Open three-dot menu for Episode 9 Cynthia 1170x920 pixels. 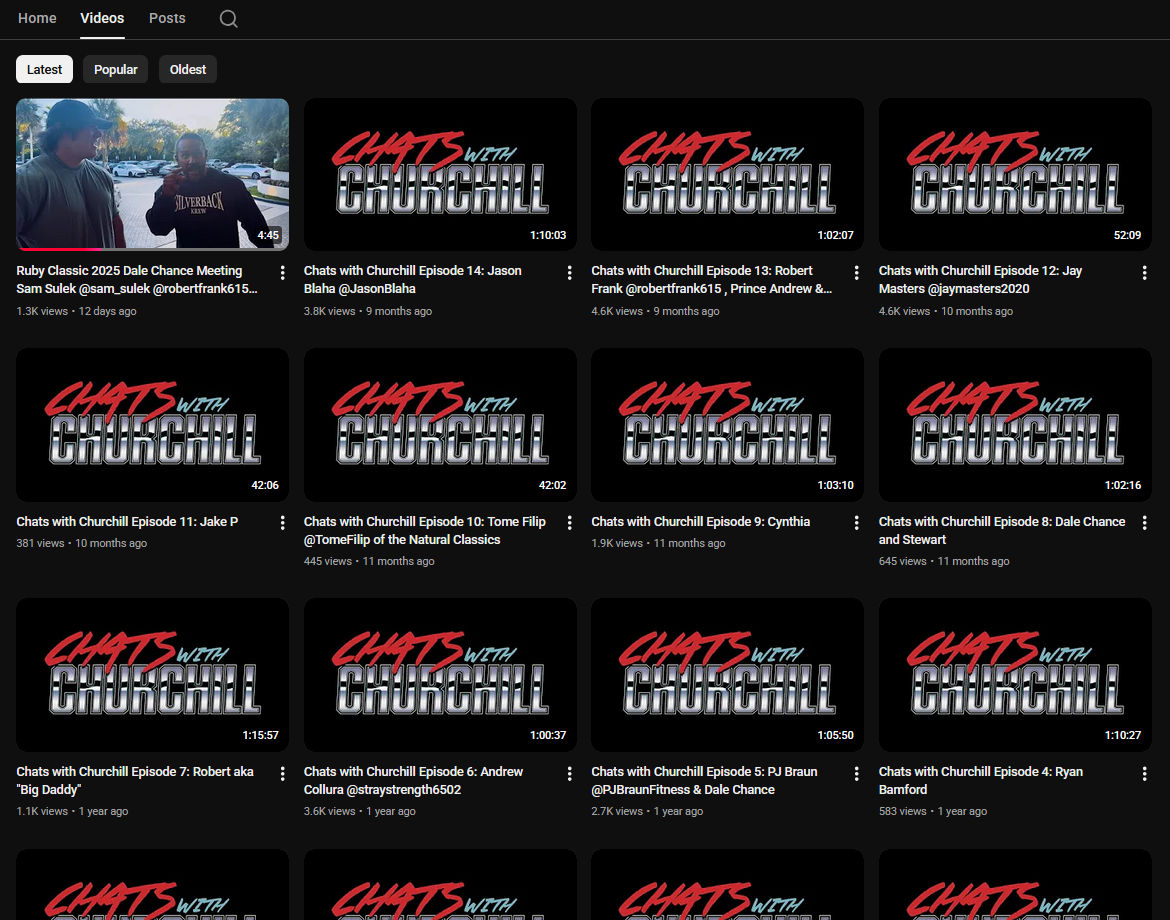click(x=857, y=523)
